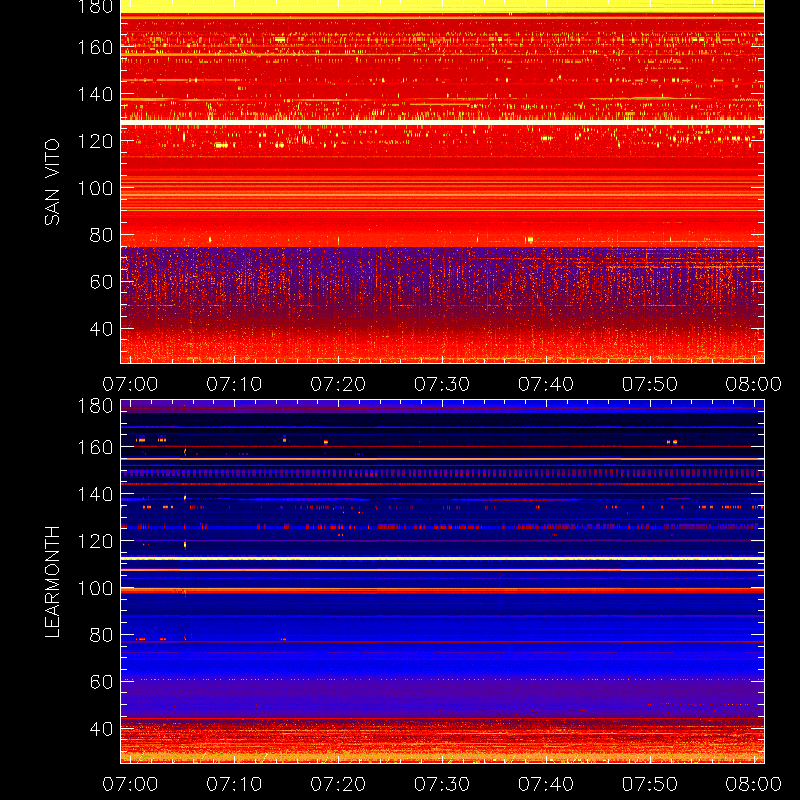Pick the 120 frequency tick in LEARMONTH plot
The height and width of the screenshot is (800, 800).
coord(95,541)
